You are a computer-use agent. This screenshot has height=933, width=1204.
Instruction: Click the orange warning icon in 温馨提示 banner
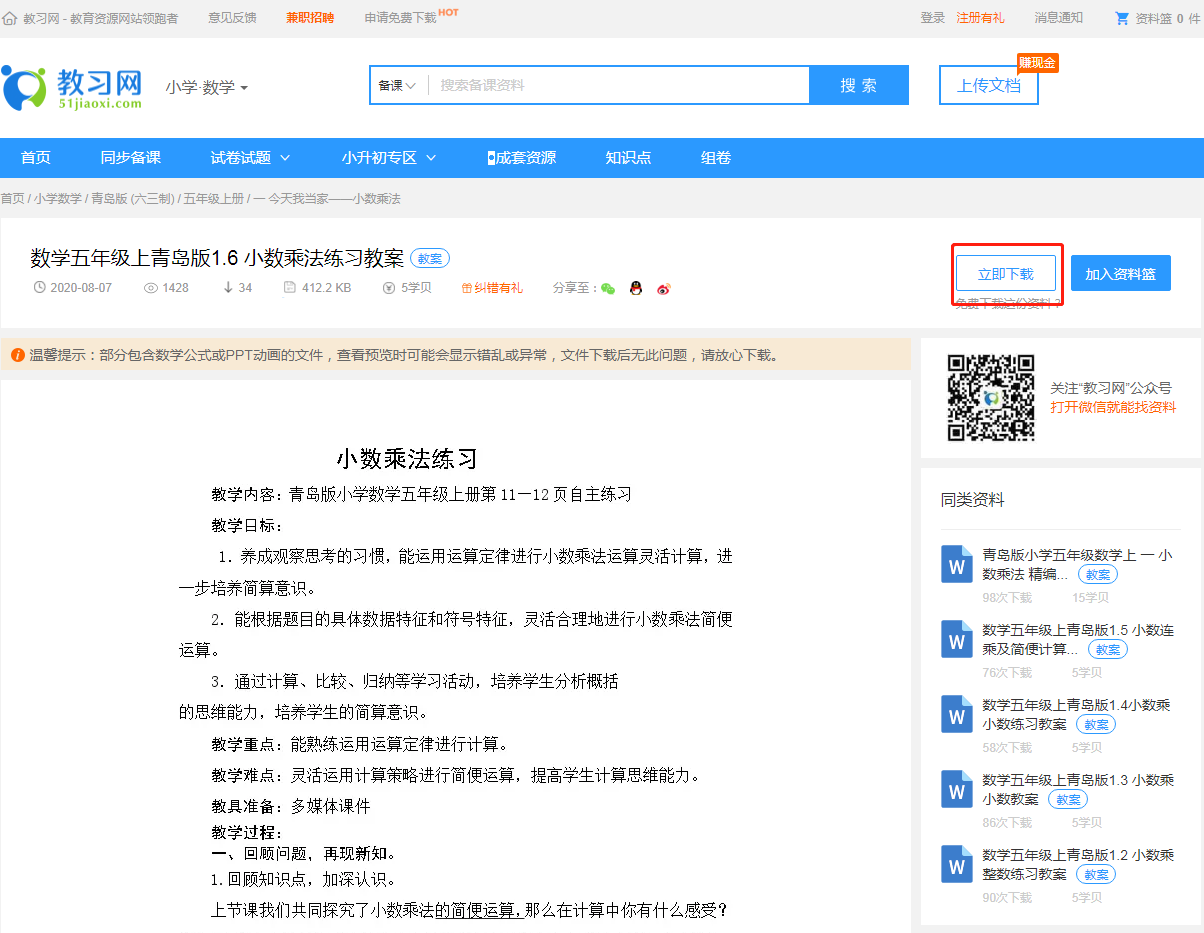(x=18, y=355)
